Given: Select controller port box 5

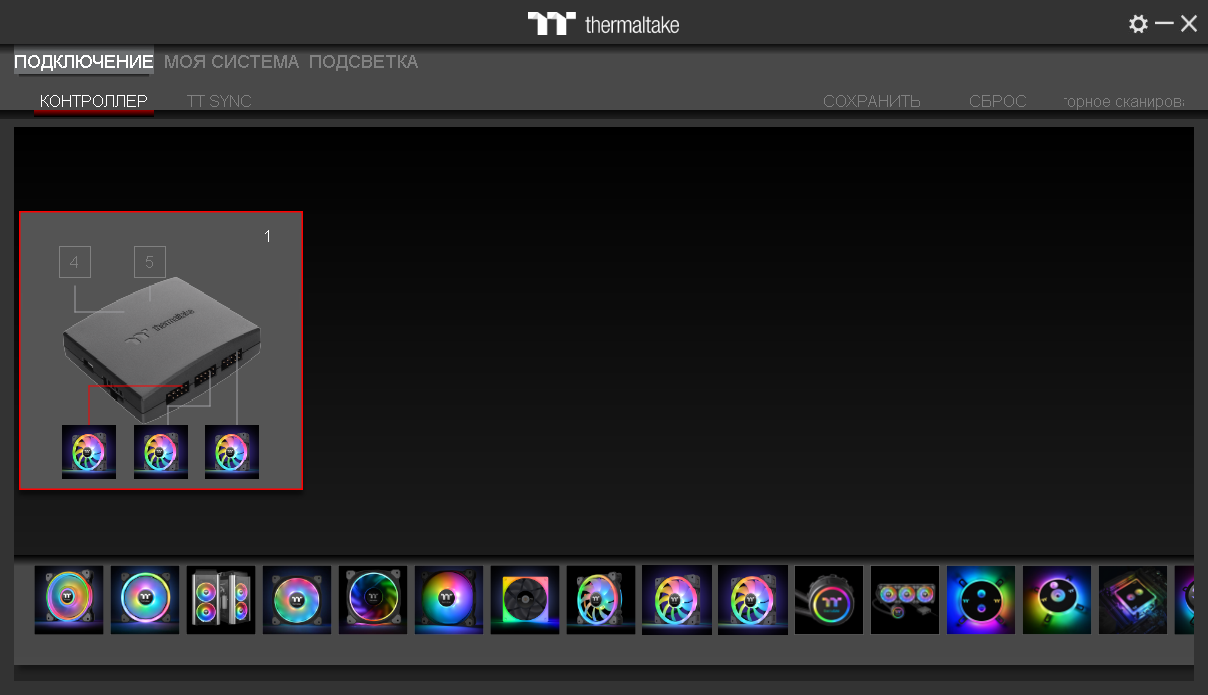Looking at the screenshot, I should tap(150, 262).
